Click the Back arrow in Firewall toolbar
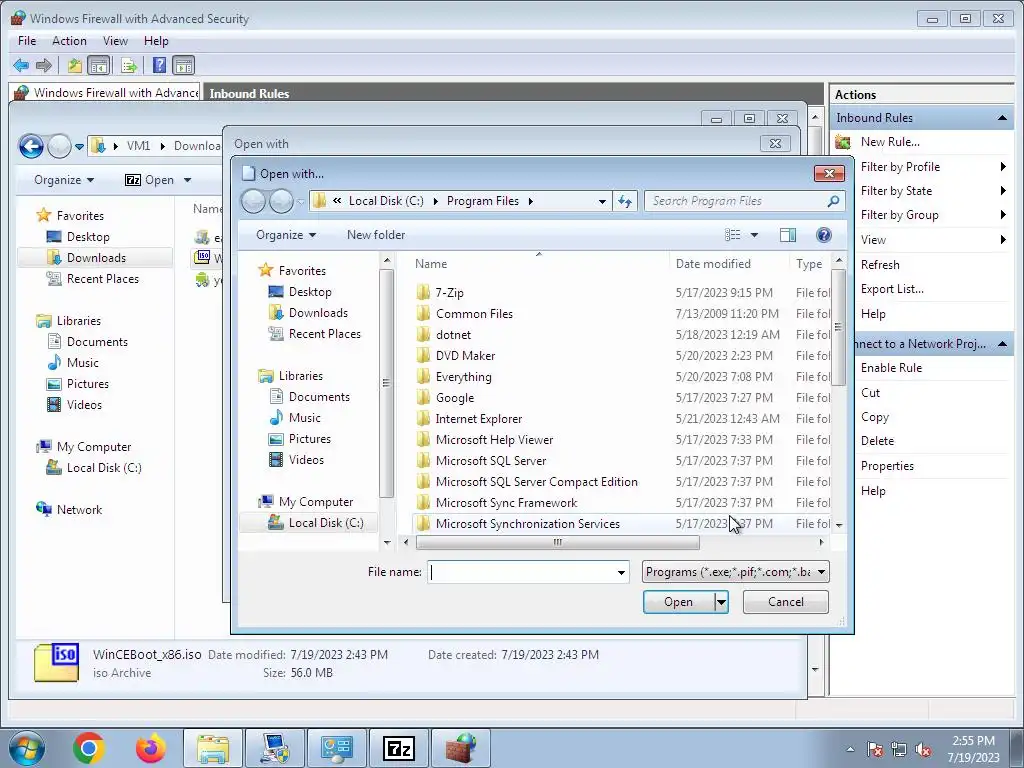 21,65
